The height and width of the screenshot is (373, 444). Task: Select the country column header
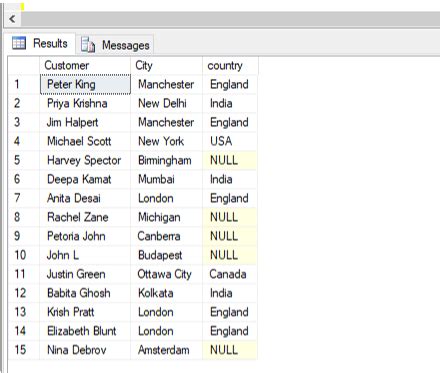[x=230, y=65]
